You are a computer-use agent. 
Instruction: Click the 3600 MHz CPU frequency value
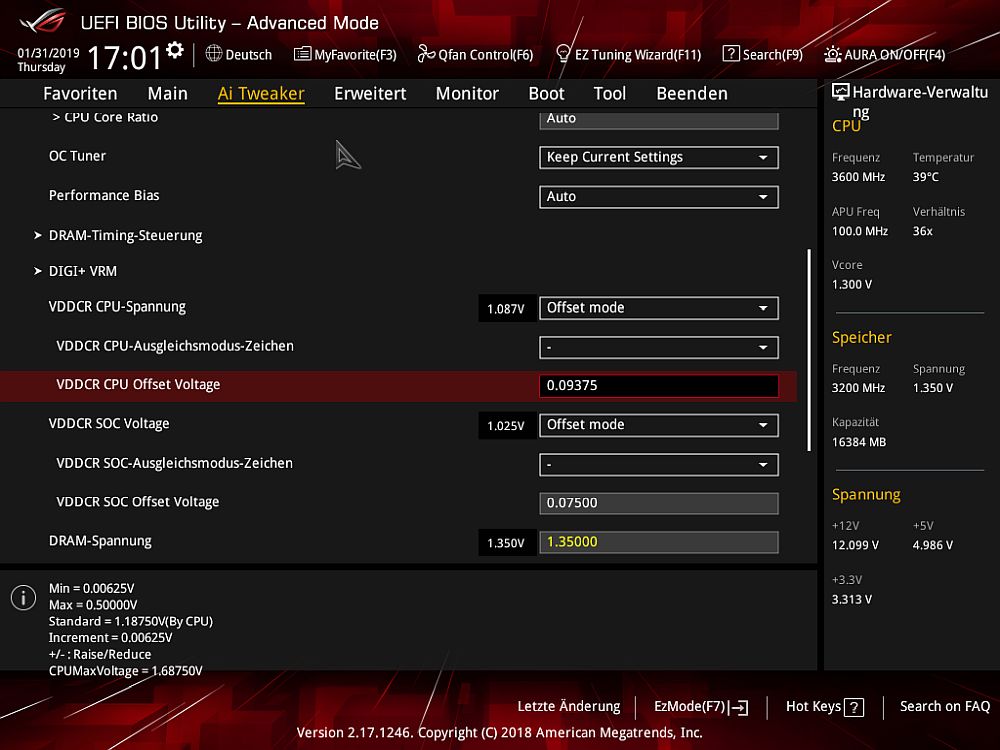(858, 177)
